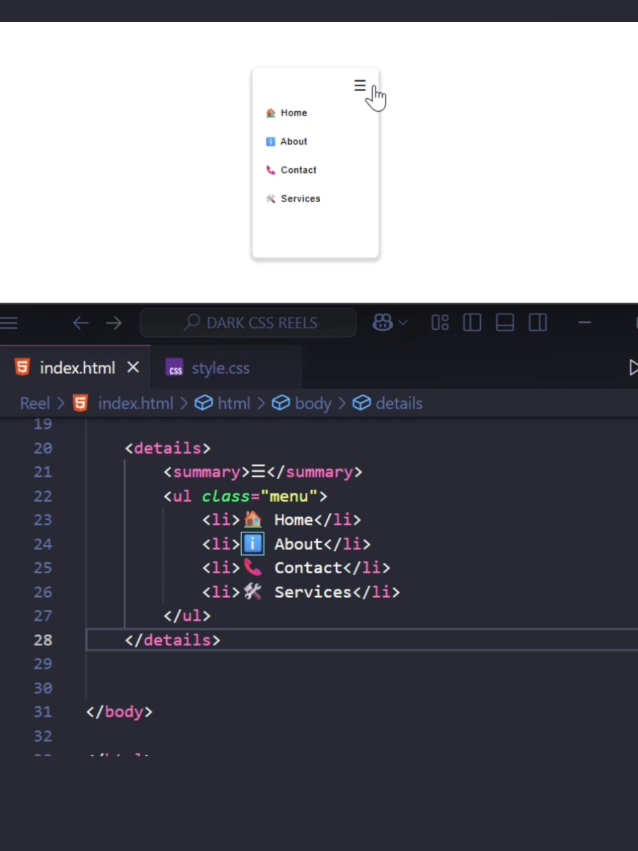Click the closing details tag

[173, 640]
